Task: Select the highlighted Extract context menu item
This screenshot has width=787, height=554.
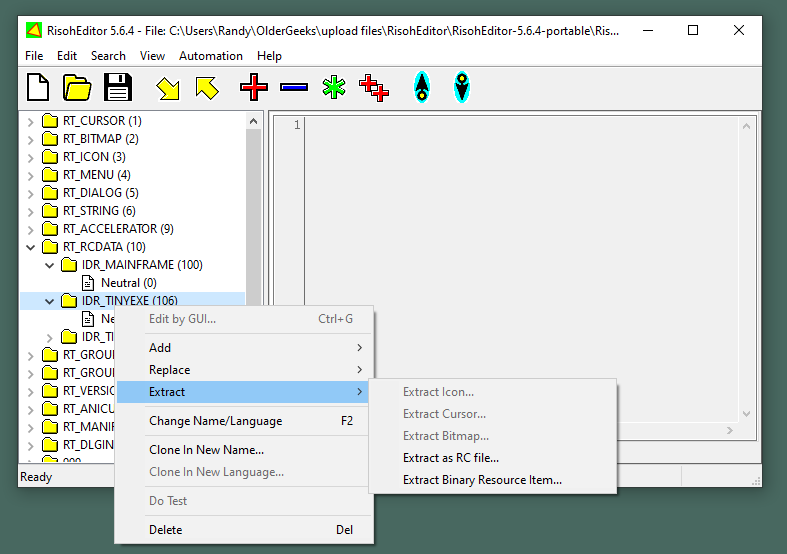Action: pos(243,392)
